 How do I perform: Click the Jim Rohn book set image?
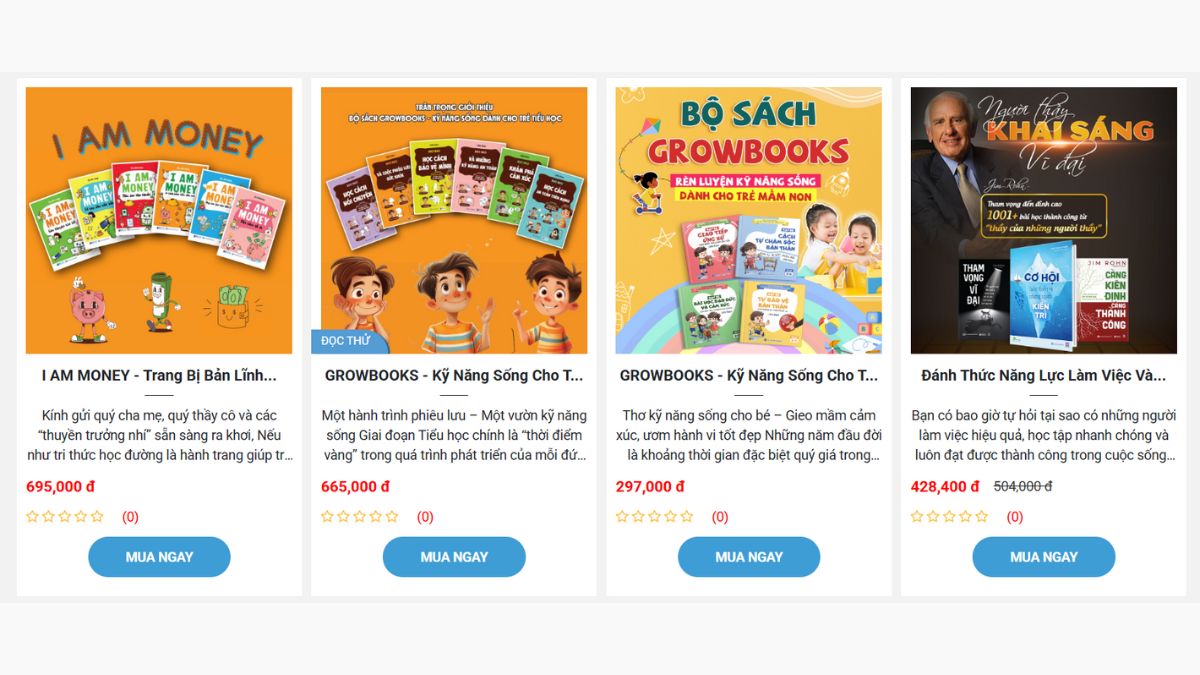click(x=1044, y=220)
